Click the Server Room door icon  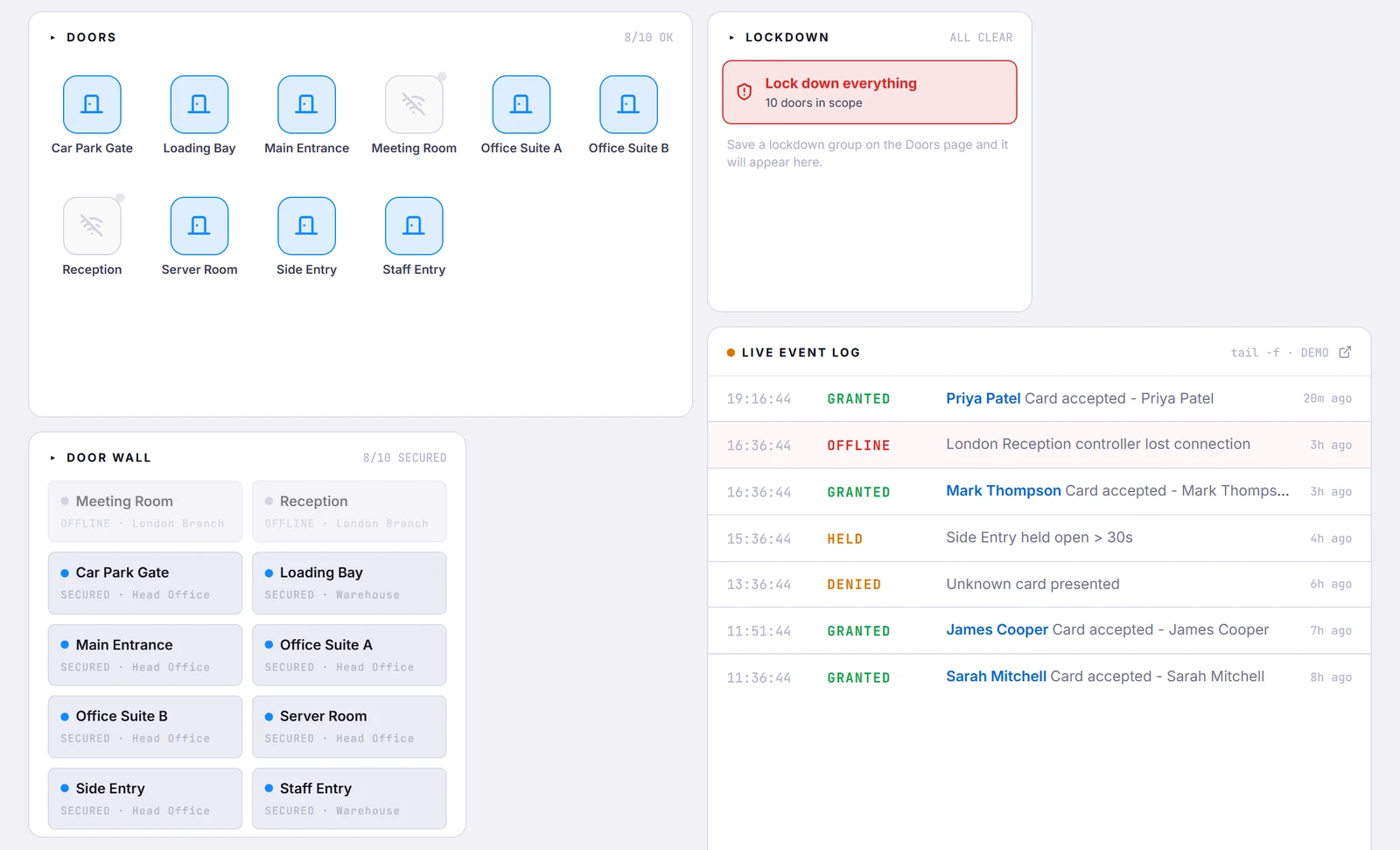[x=199, y=226]
